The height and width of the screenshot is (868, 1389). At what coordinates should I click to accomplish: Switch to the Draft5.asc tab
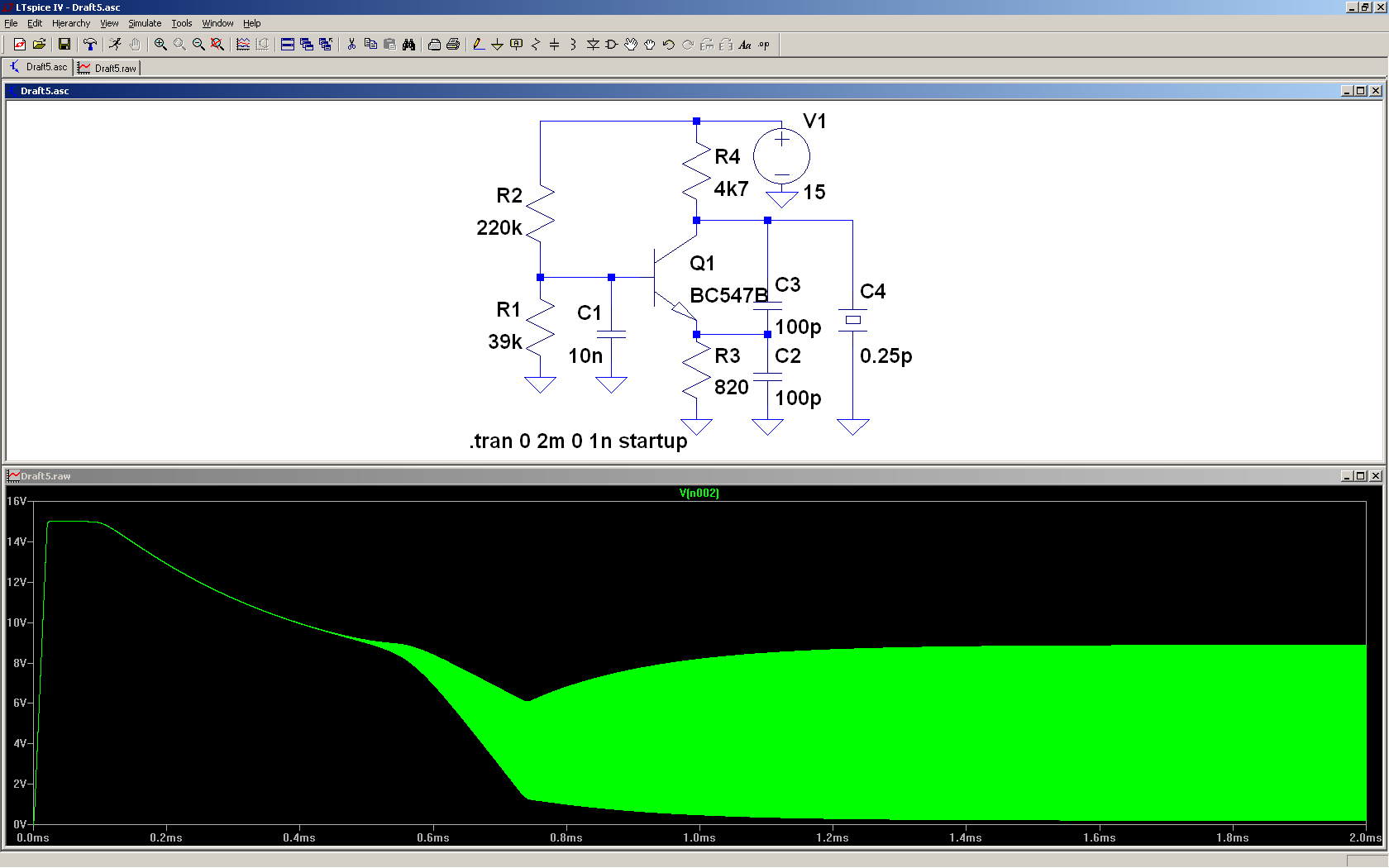[x=39, y=67]
